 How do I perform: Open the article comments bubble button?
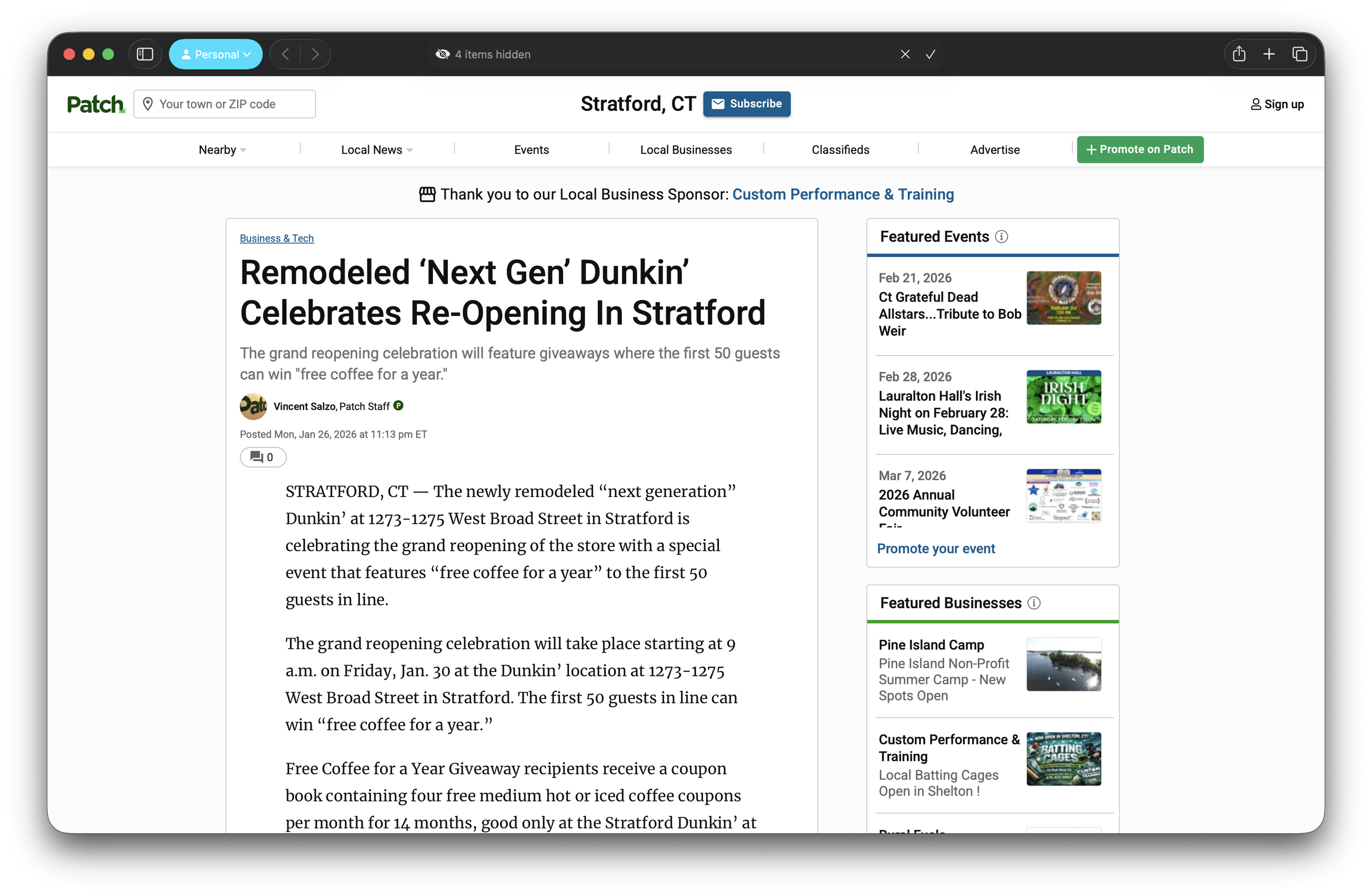263,457
